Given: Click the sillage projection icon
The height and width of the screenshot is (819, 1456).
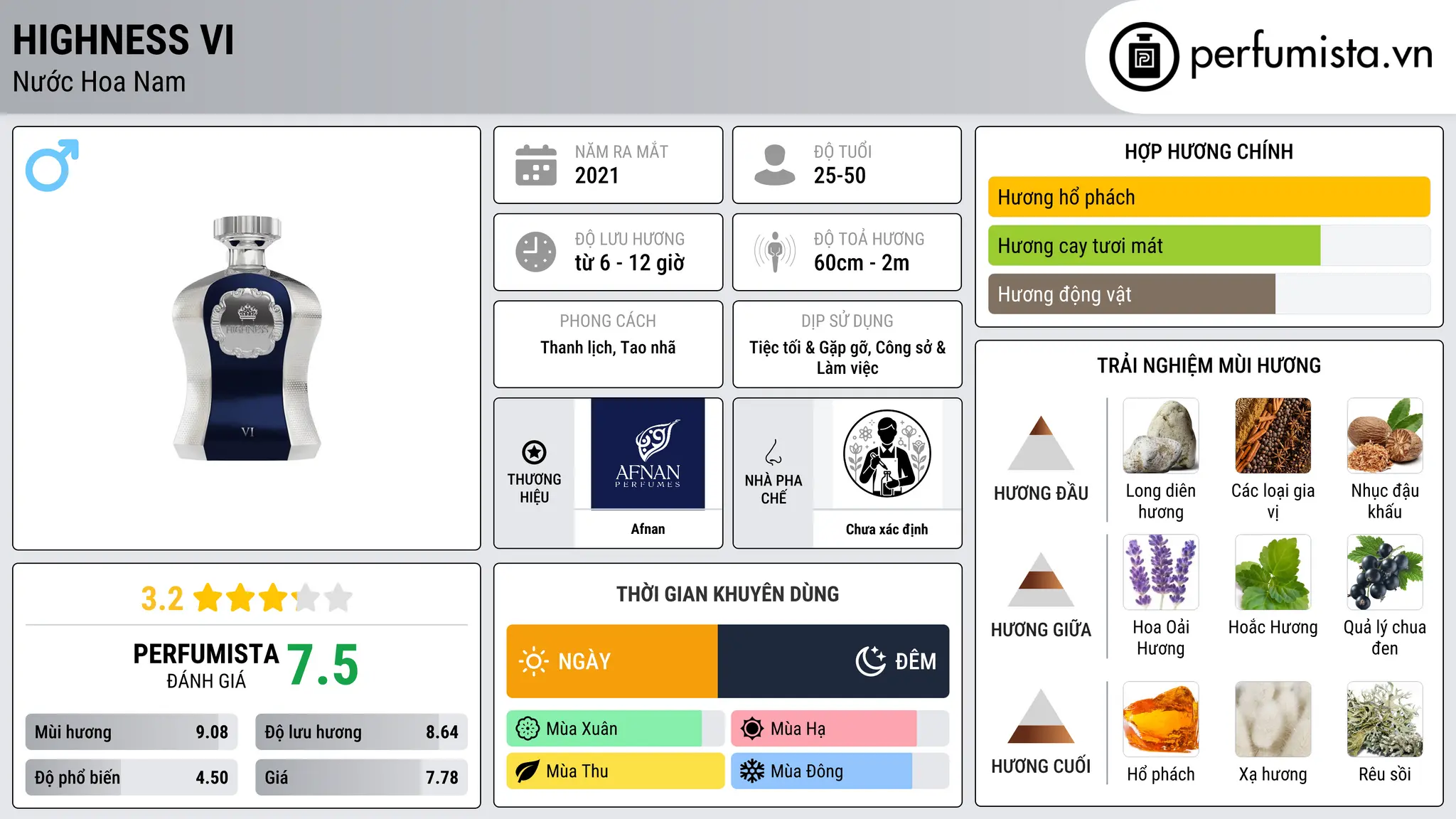Looking at the screenshot, I should pos(775,252).
